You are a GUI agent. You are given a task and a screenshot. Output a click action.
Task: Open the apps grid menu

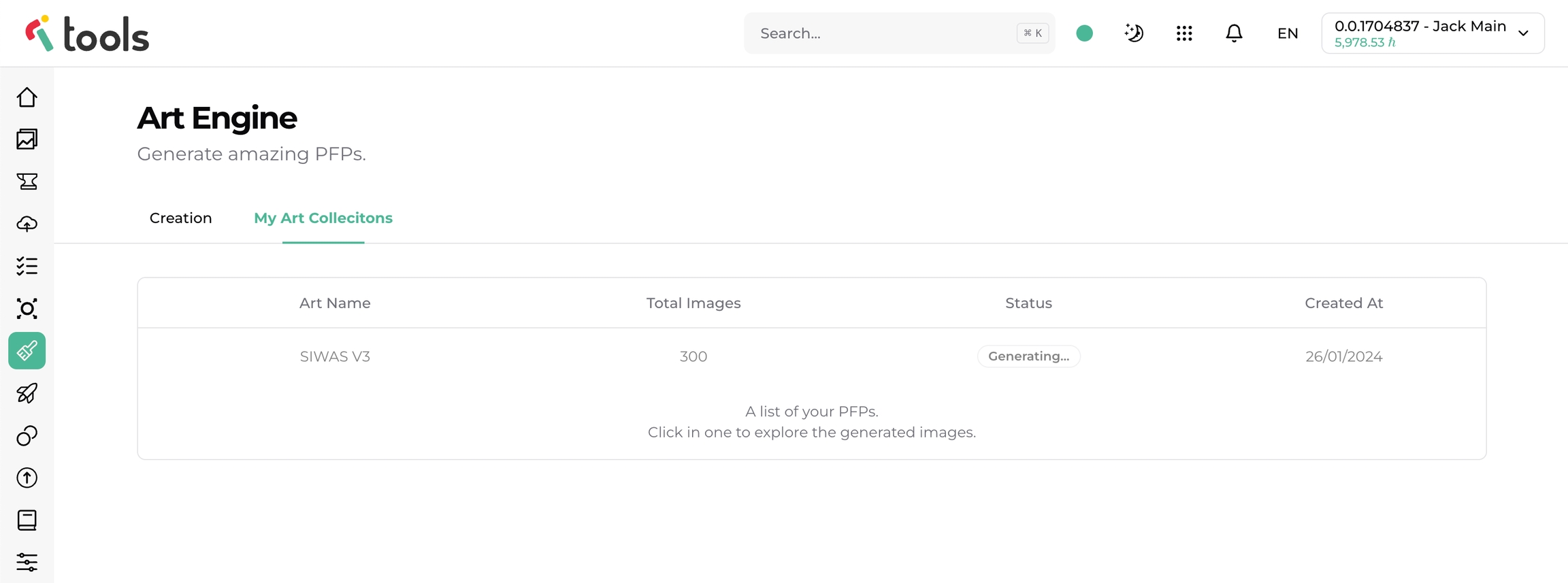point(1184,33)
